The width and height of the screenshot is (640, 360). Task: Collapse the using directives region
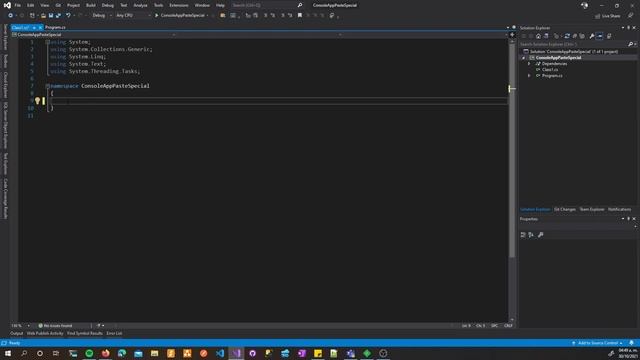pos(47,42)
